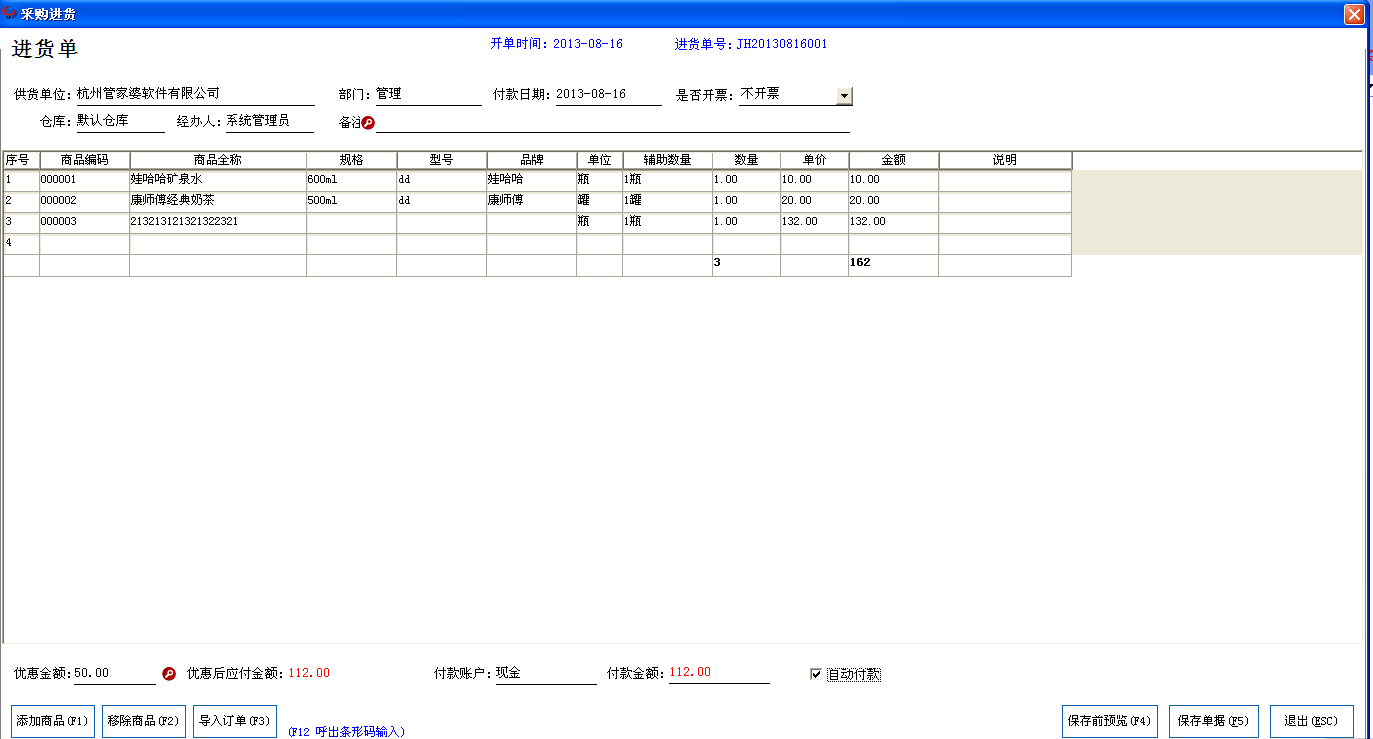
Task: Click the 单位 column header
Action: coord(600,160)
